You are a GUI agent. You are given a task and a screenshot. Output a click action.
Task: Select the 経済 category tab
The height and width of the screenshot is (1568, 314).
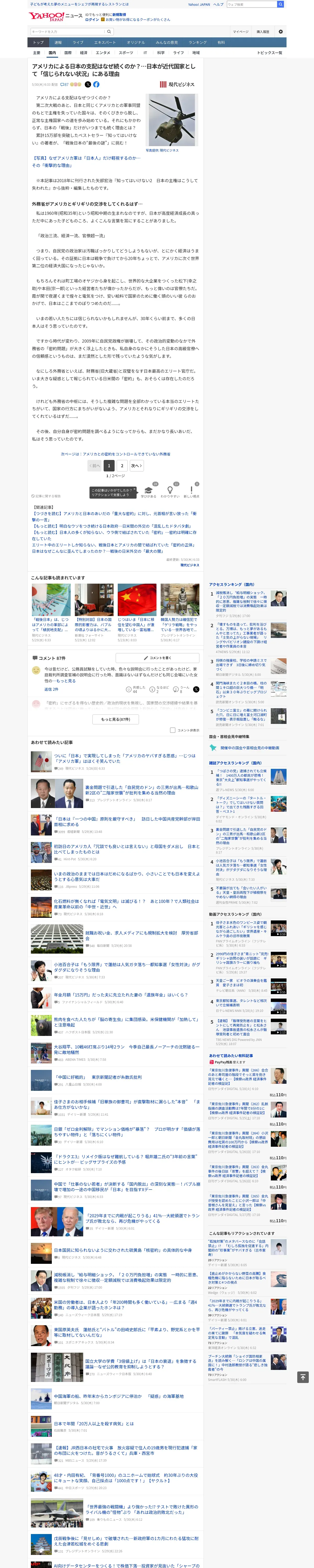click(83, 53)
